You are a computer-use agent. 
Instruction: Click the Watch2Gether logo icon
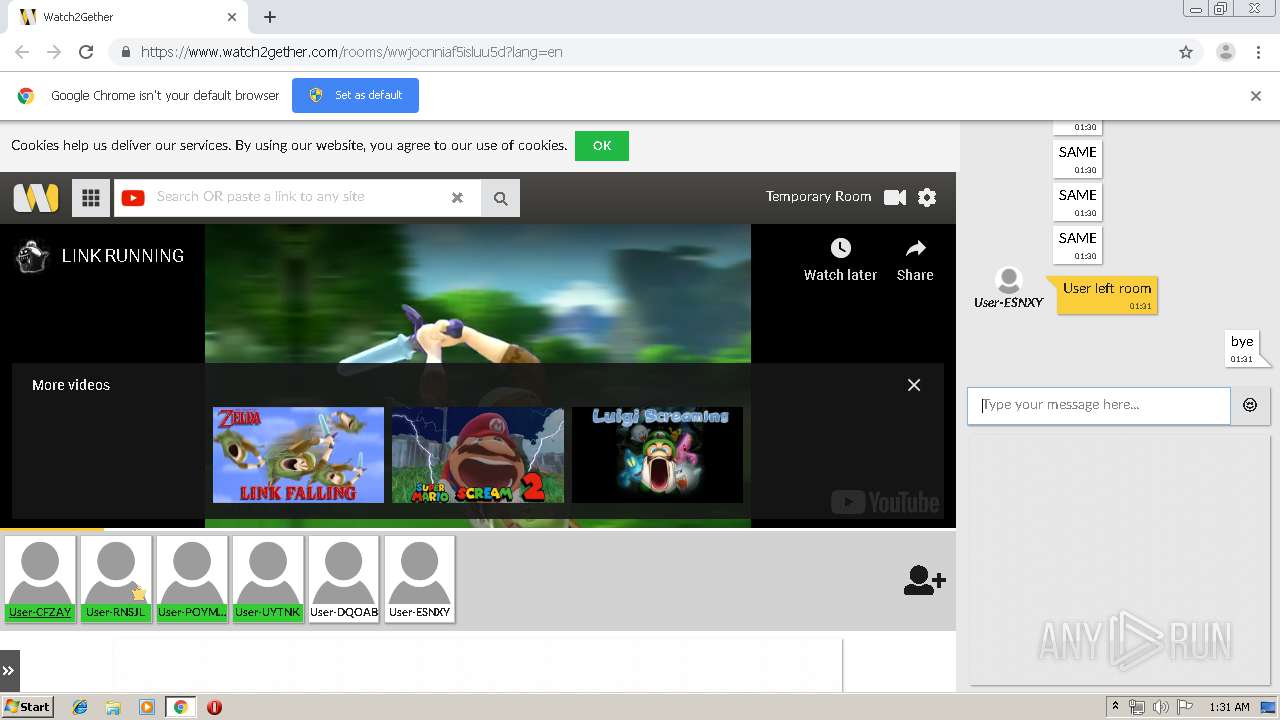(36, 197)
